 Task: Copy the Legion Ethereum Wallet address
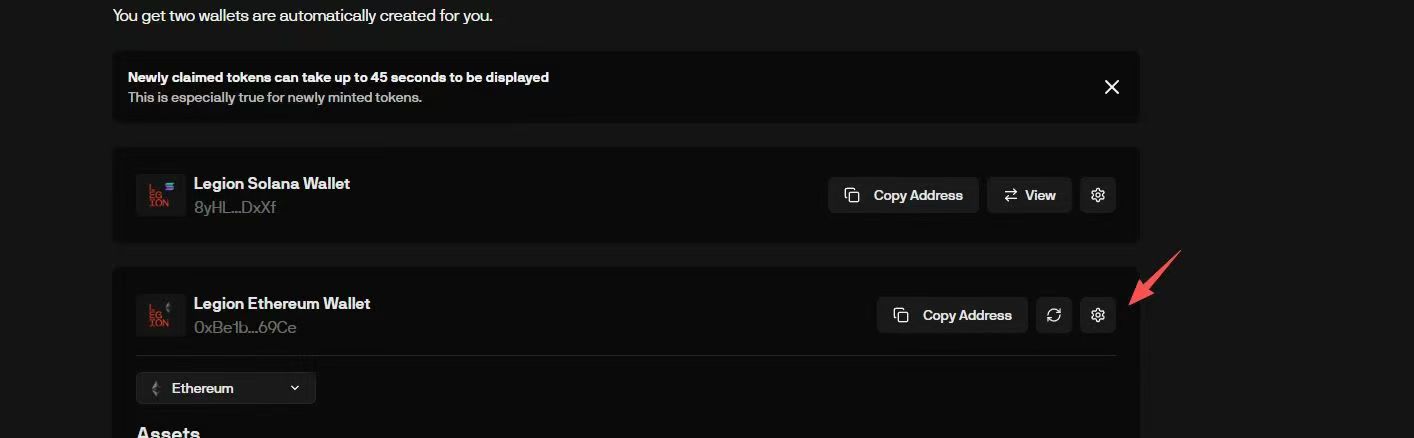click(x=952, y=315)
